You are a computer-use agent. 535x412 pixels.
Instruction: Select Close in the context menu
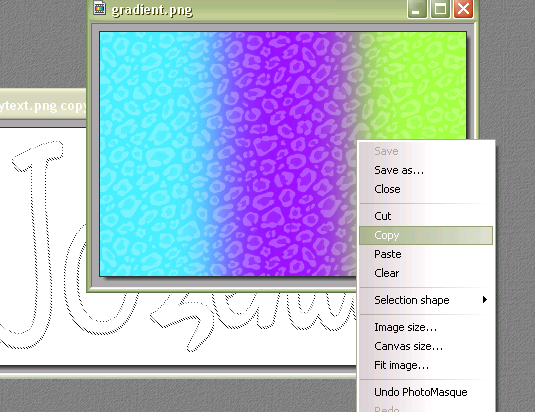pyautogui.click(x=426, y=189)
